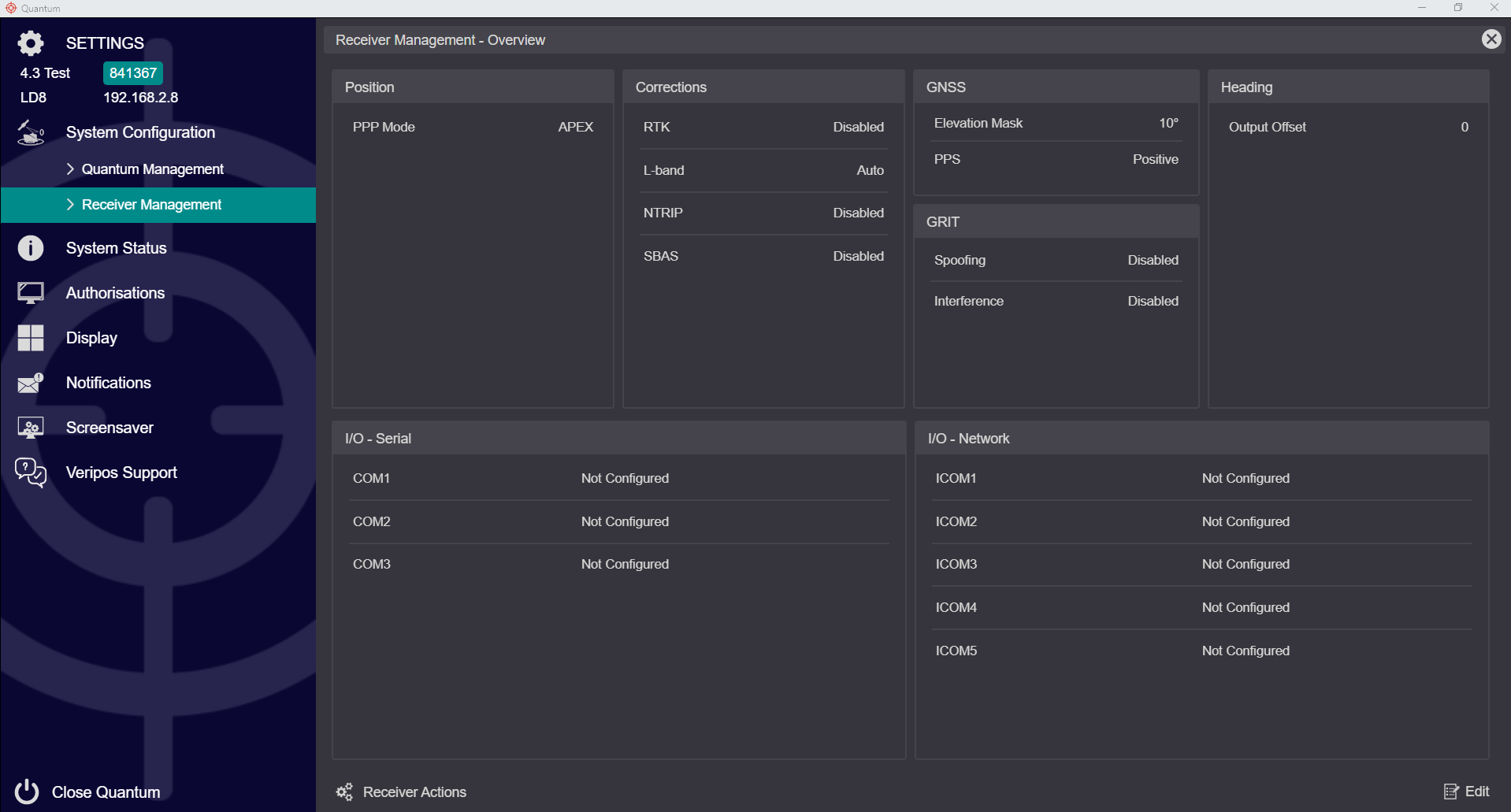
Task: Click the Edit pencil icon
Action: point(1451,792)
